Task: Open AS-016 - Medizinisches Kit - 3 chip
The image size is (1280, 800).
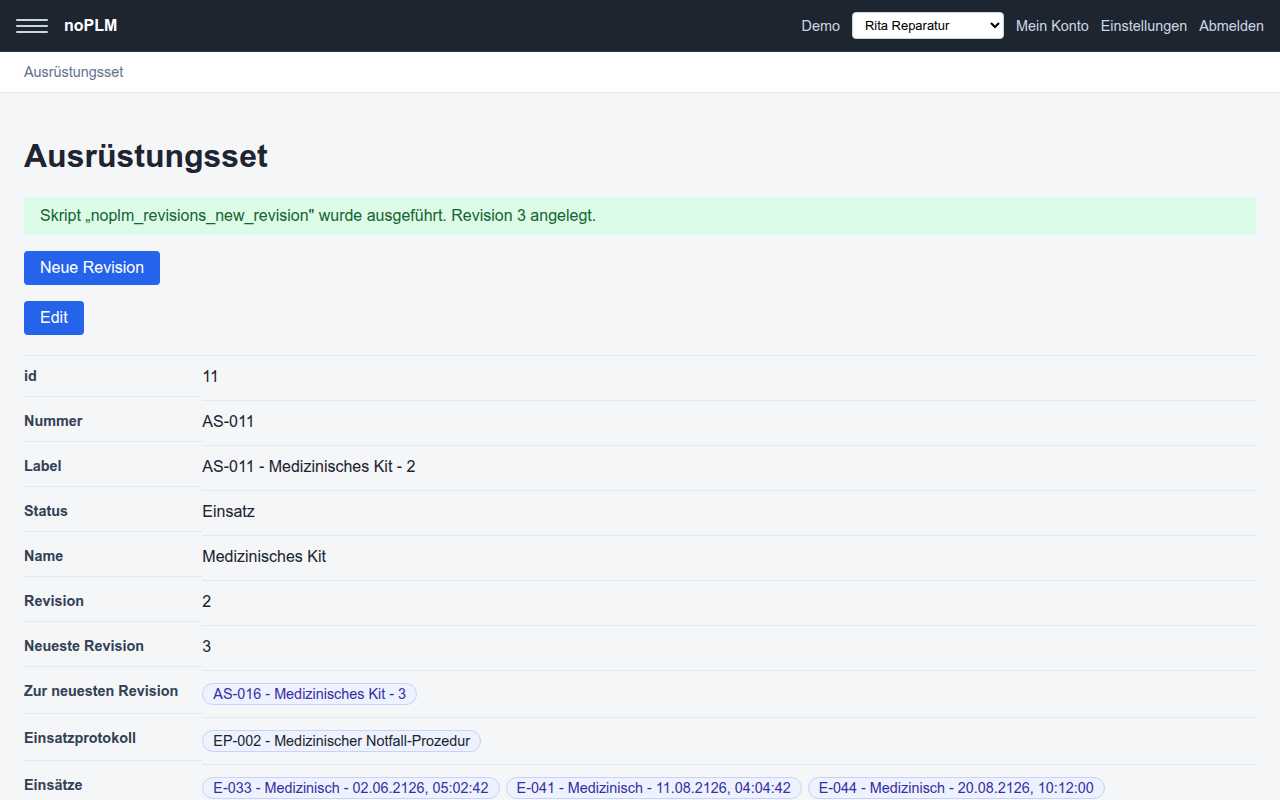Action: click(x=310, y=694)
